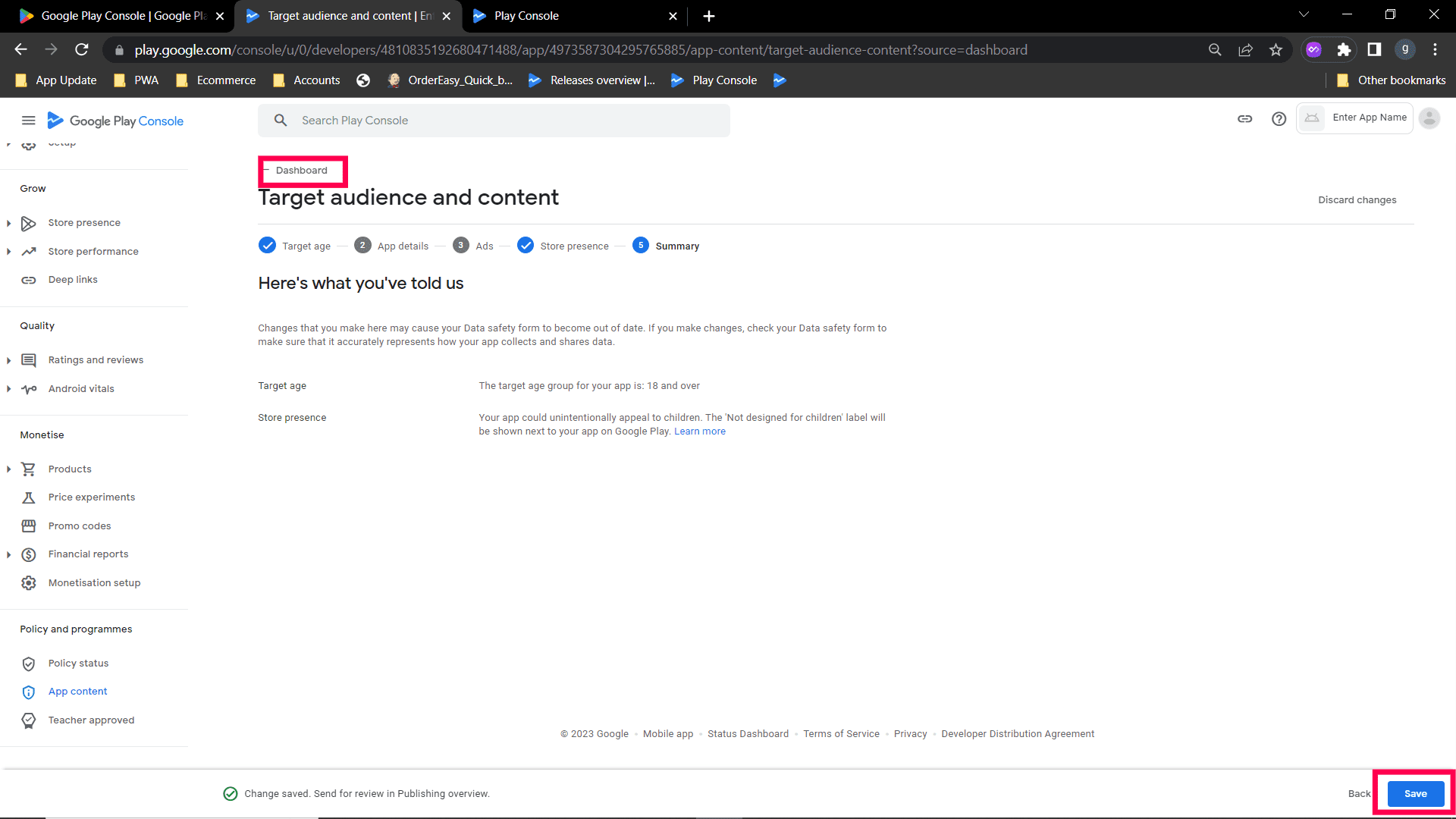1456x819 pixels.
Task: Click the copy link icon in header
Action: pos(1244,119)
